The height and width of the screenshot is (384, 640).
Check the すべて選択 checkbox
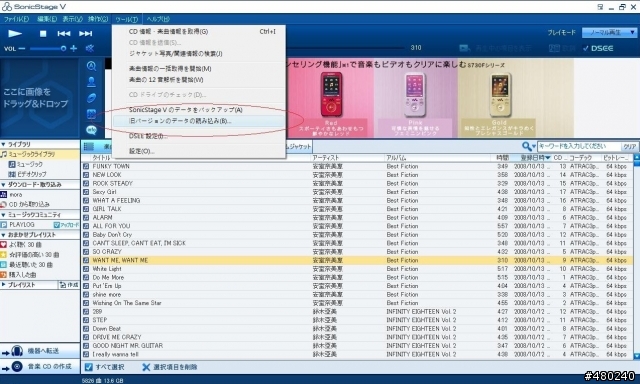tap(89, 367)
